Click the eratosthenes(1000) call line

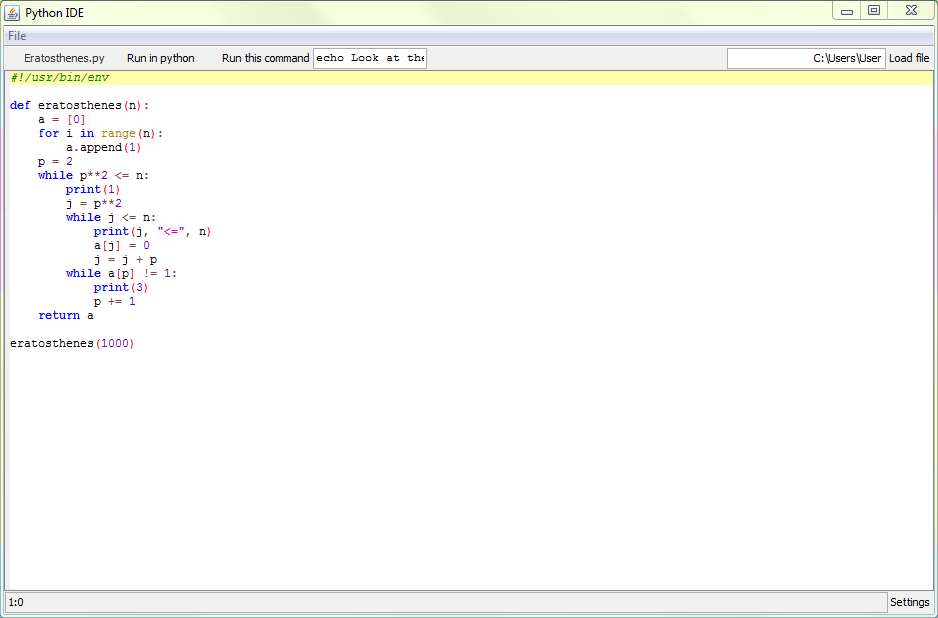[72, 343]
